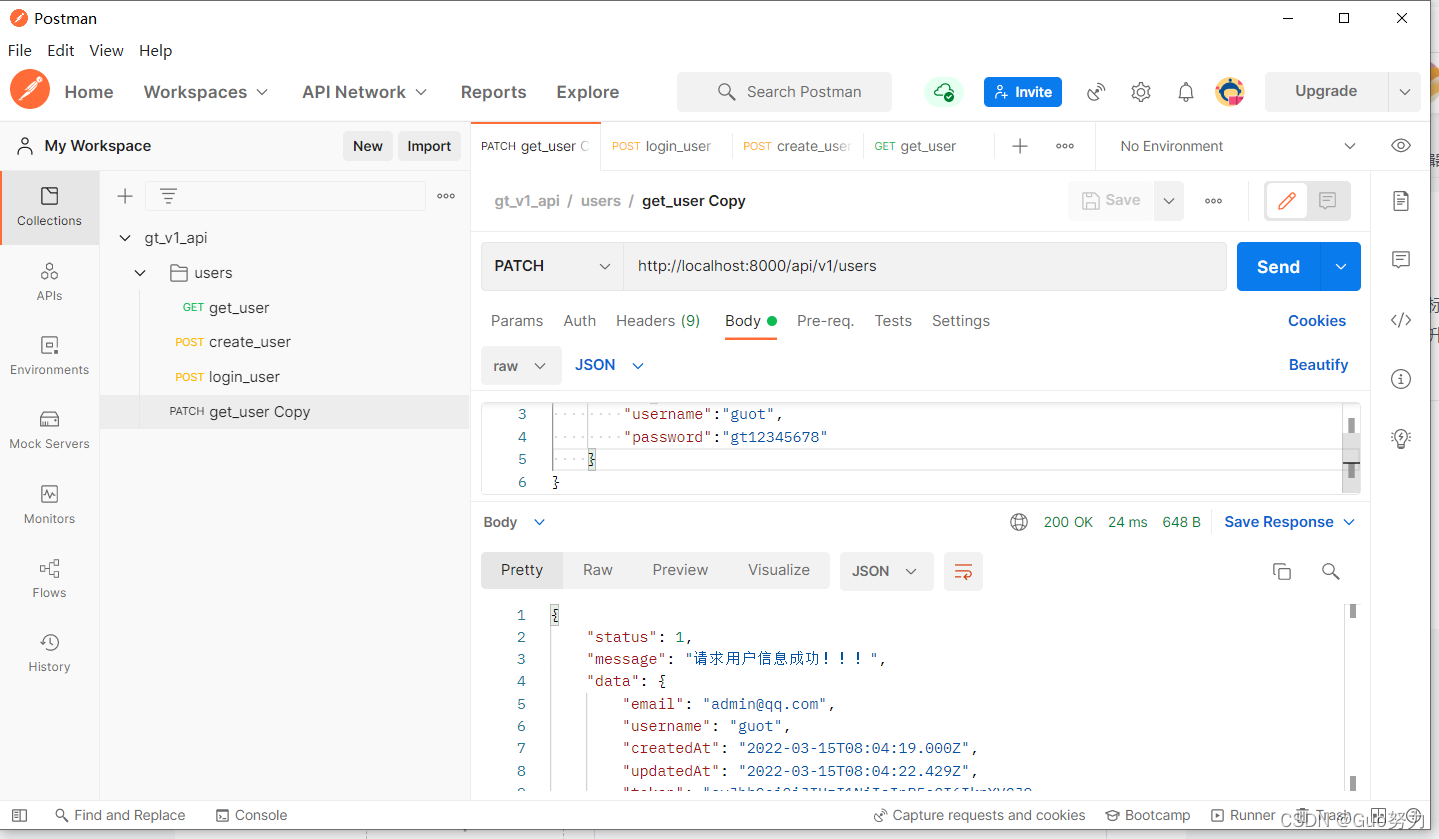Collapse gt_v1_api collection

[x=125, y=238]
